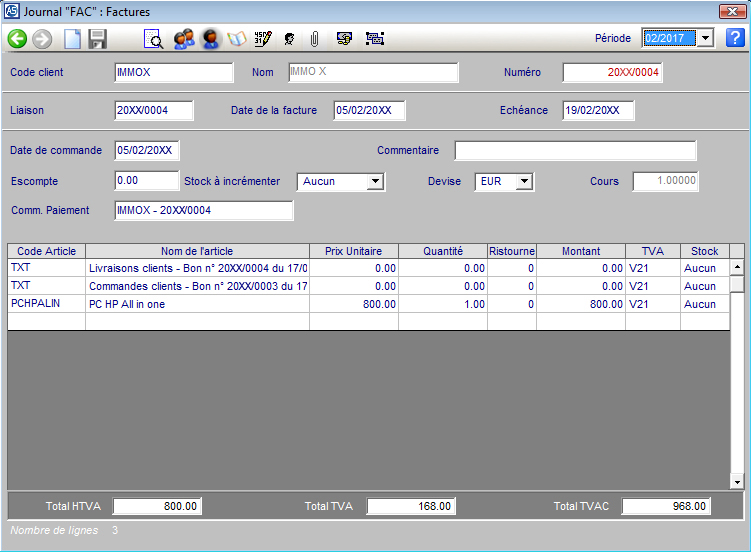Click the blue help question mark
This screenshot has width=751, height=552.
tap(735, 38)
